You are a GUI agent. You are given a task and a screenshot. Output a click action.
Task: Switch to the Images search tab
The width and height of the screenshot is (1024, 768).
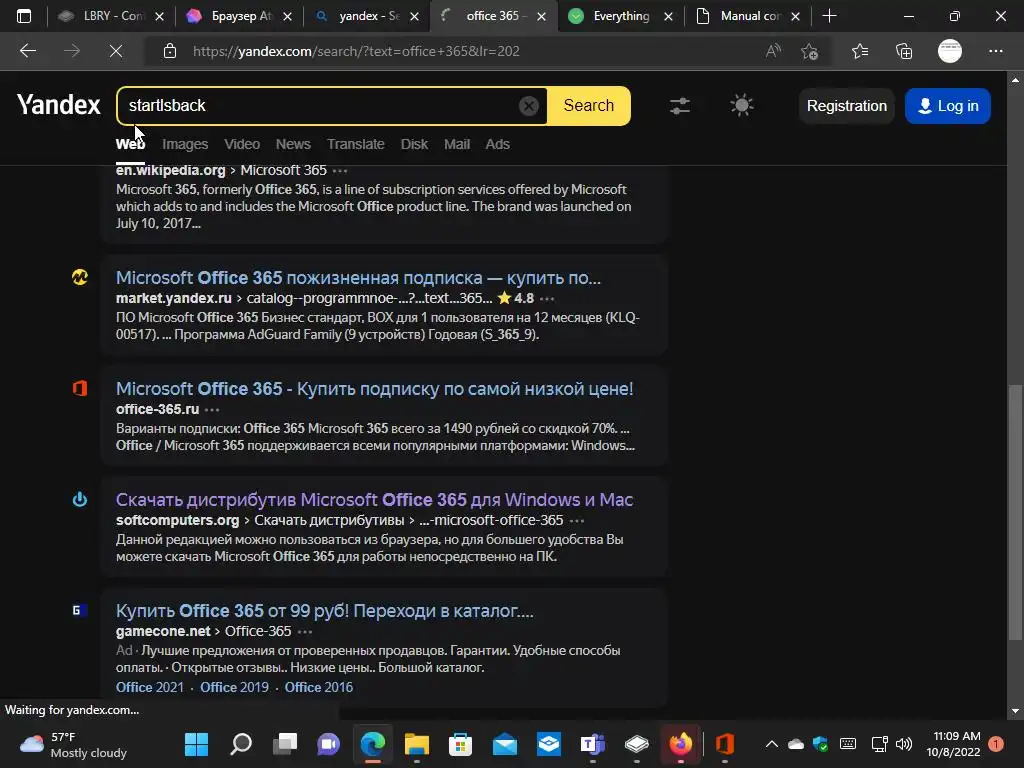(185, 144)
